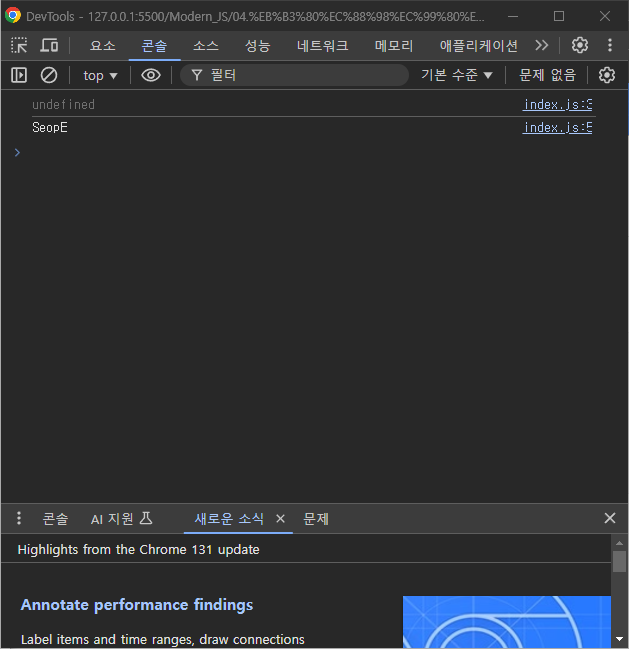Select the 'Highlights from the Chrome 131 update' heading
The height and width of the screenshot is (649, 629).
139,550
